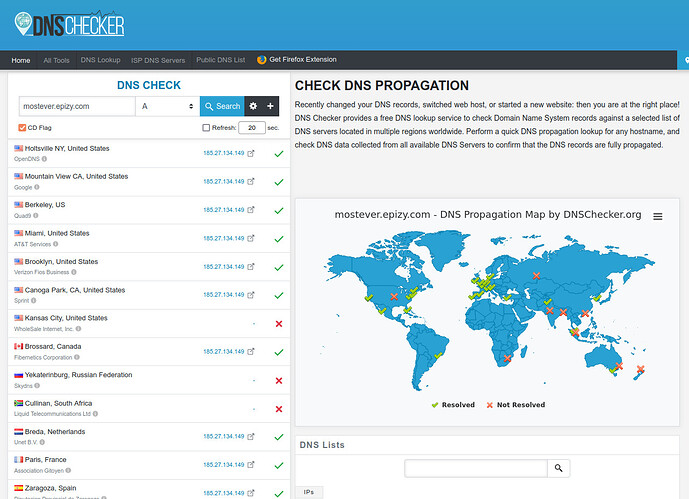Click the CHECK DNS PROPAGATION heading
The image size is (689, 499).
[x=381, y=86]
